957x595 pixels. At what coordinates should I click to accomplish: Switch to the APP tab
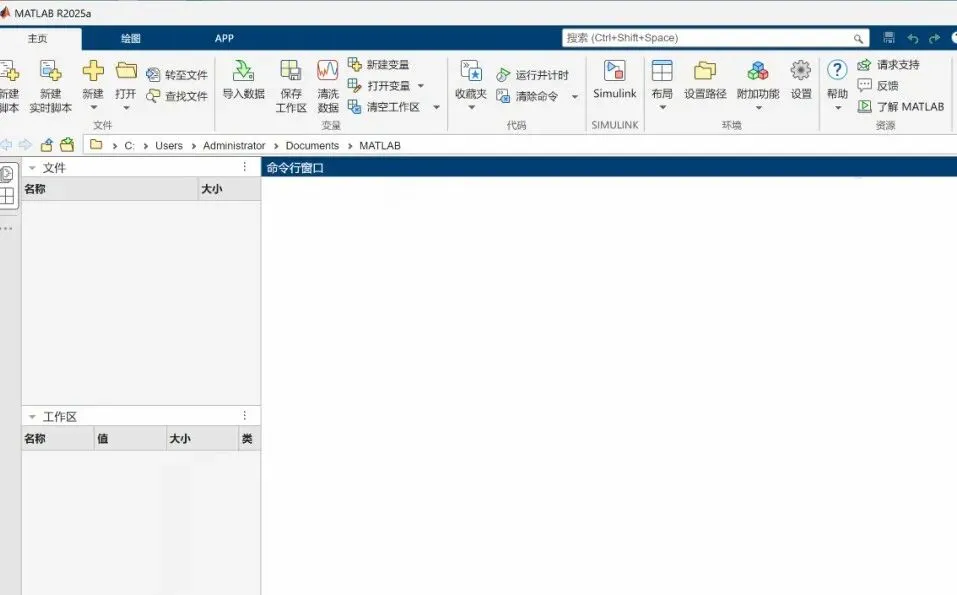pos(224,38)
